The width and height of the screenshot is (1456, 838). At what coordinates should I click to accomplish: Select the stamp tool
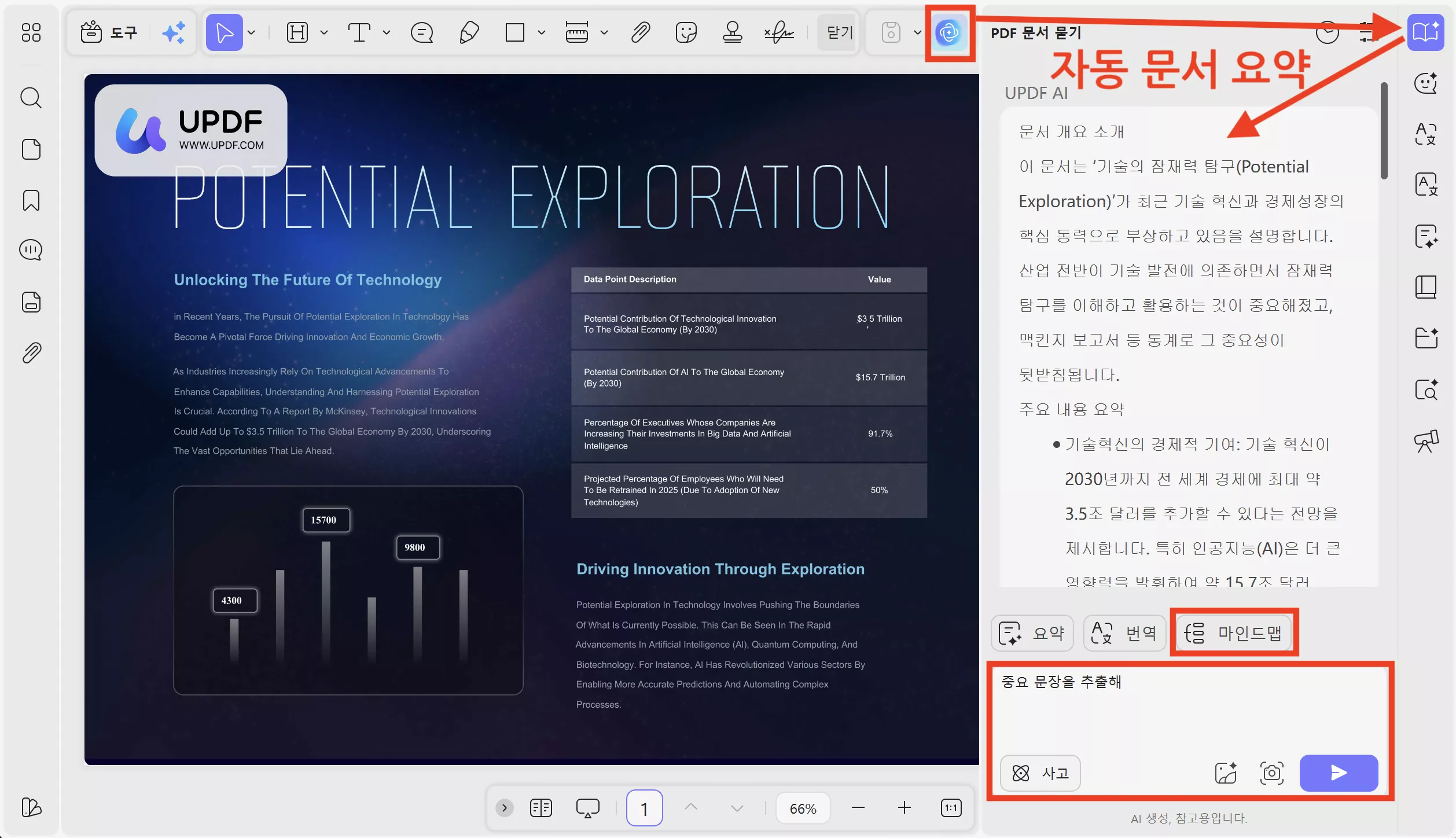coord(731,33)
